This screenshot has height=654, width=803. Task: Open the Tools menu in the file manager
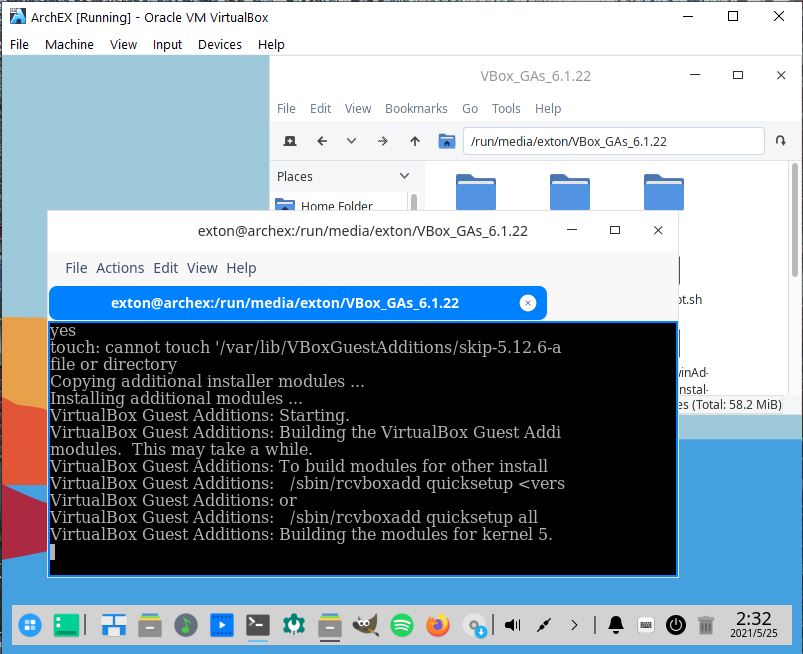pos(506,109)
